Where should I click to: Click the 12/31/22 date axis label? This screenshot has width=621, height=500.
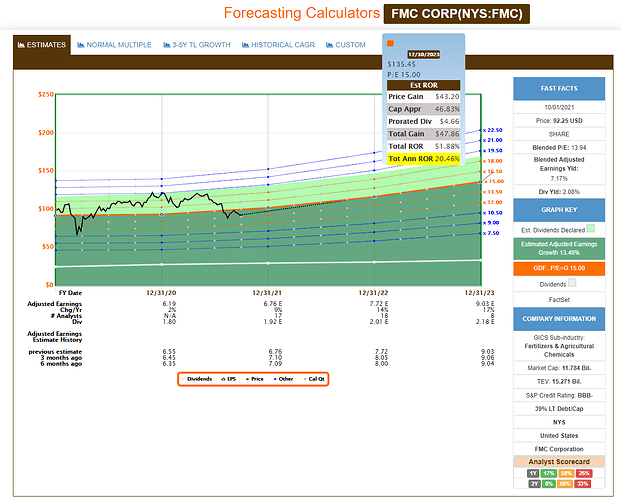point(373,293)
